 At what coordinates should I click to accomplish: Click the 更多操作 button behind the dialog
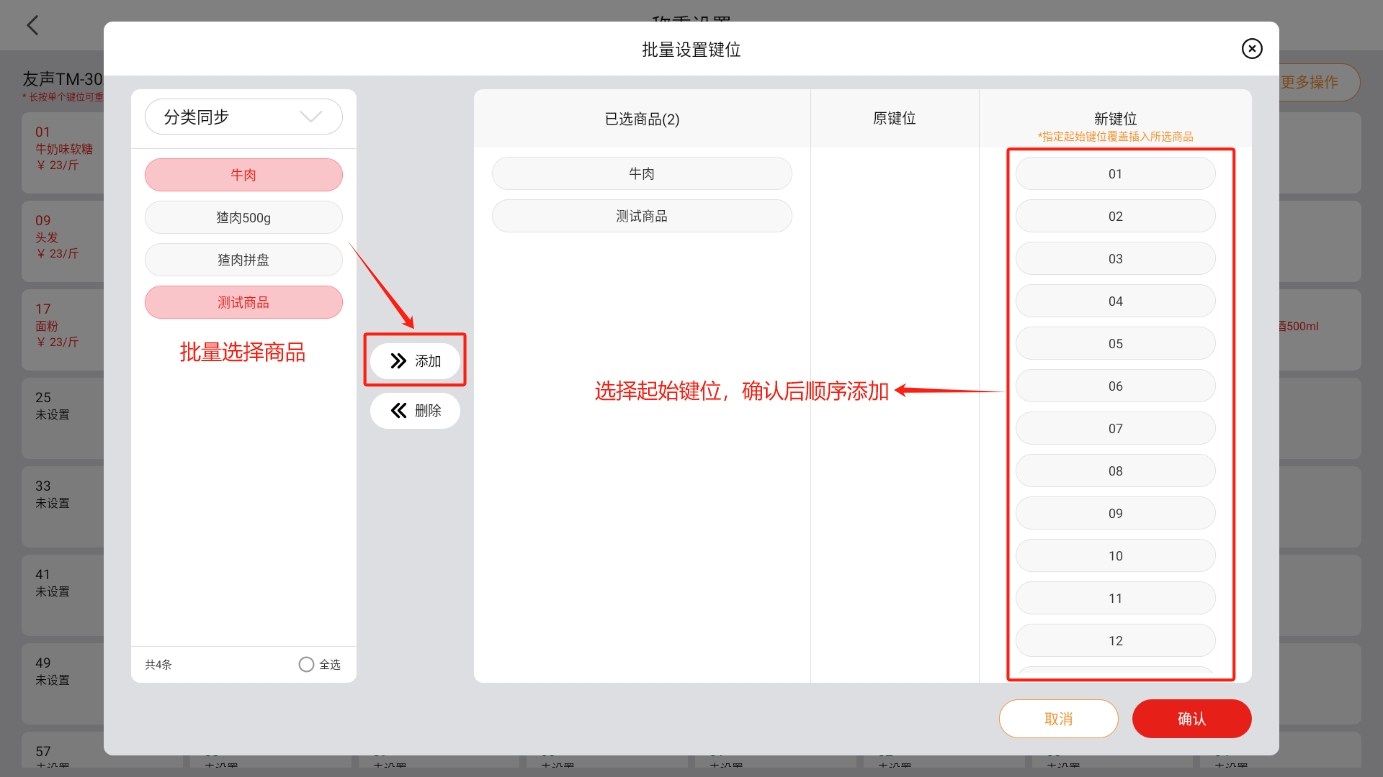(1318, 82)
